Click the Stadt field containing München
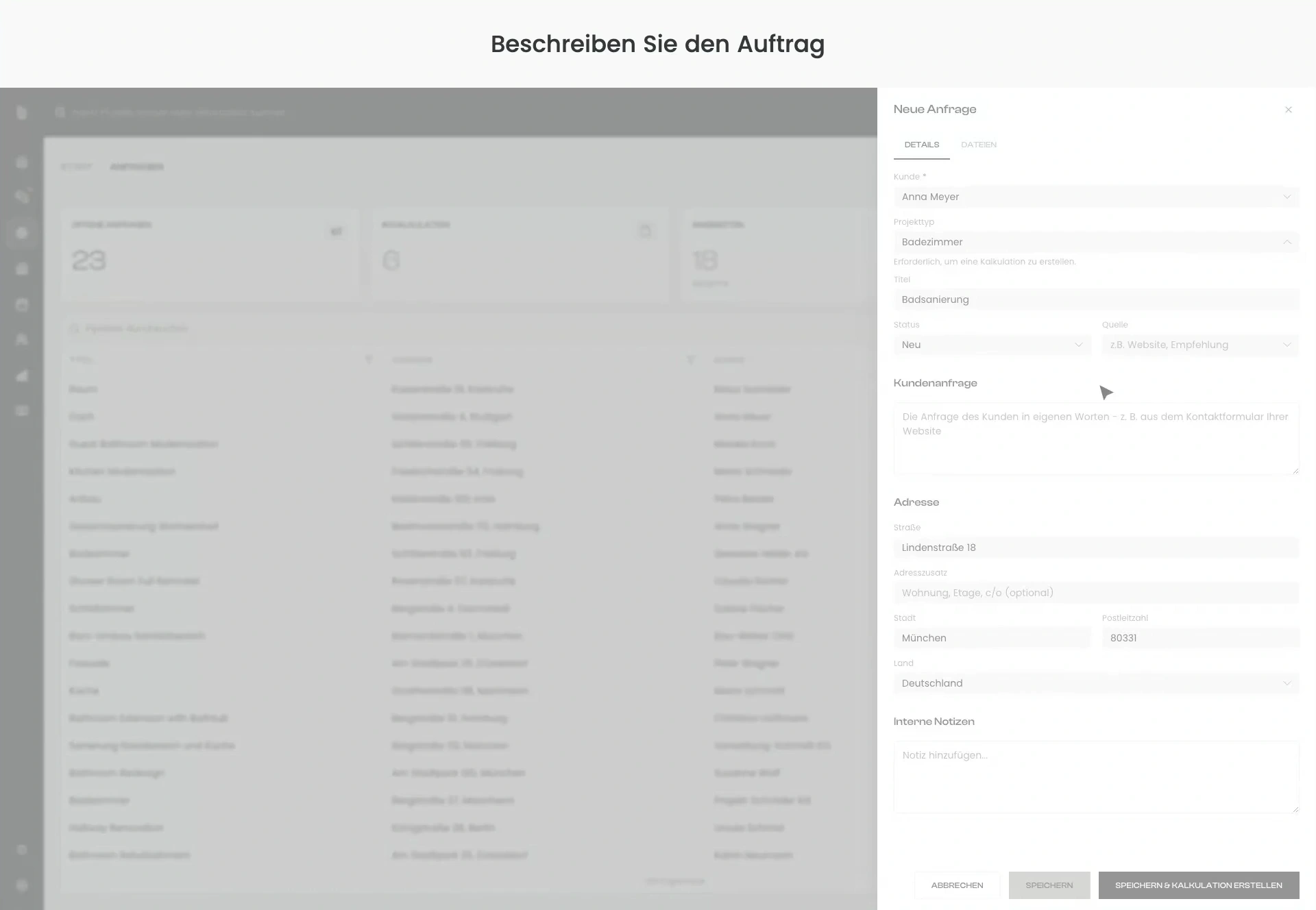This screenshot has height=910, width=1316. 992,638
